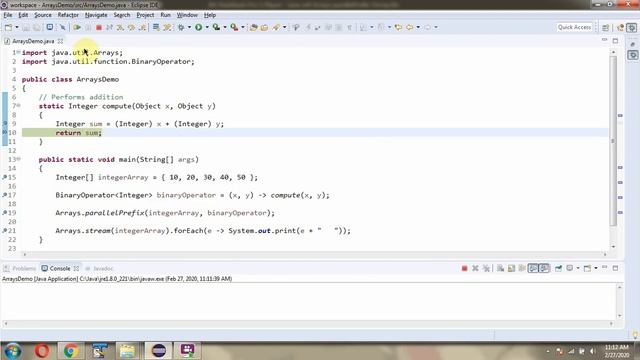Screen dimensions: 640x360
Task: Click the Step Over debug icon
Action: (x=131, y=27)
